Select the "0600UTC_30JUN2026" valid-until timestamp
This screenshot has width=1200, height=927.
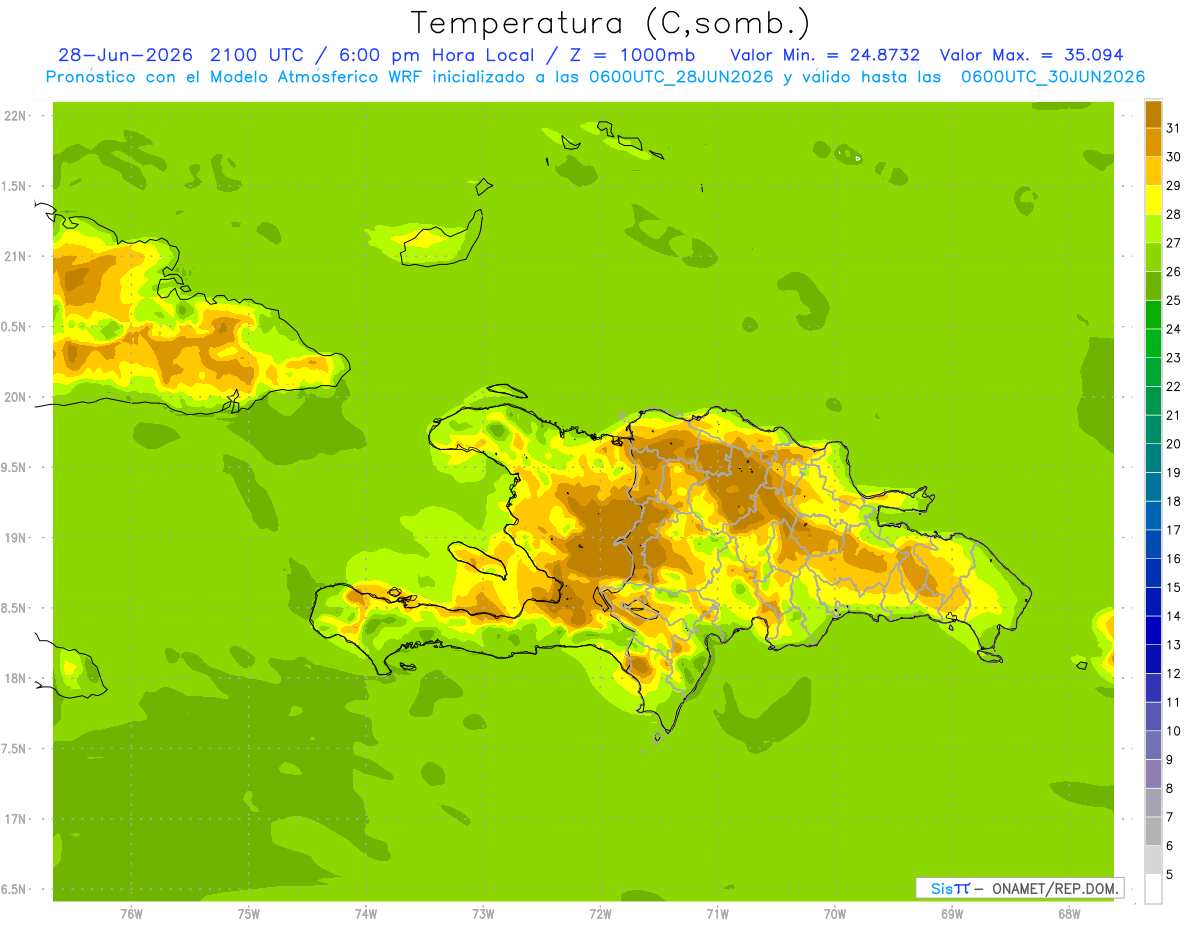coord(1053,77)
